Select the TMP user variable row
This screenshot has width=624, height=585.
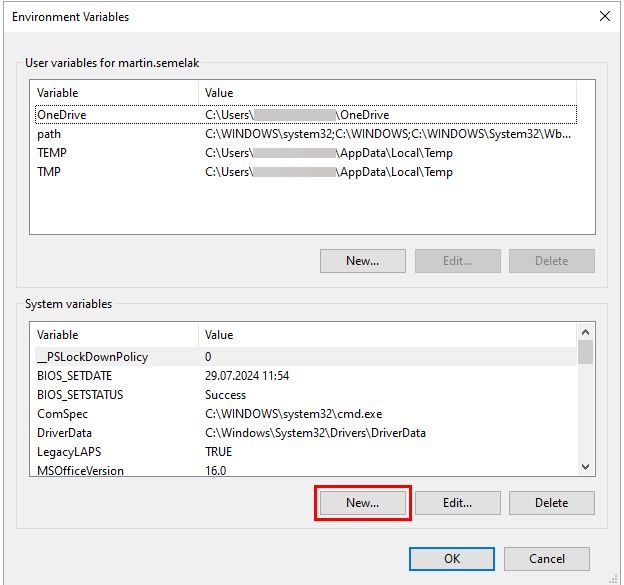(49, 172)
